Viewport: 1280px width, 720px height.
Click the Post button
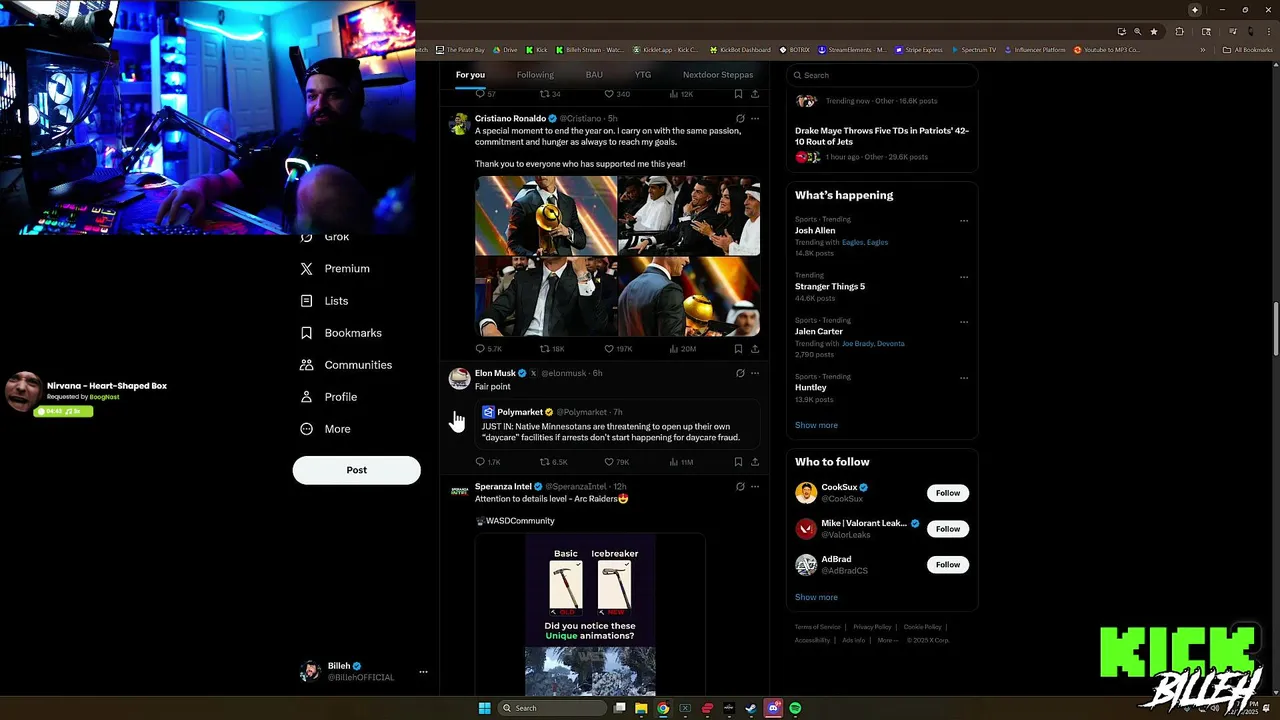click(356, 470)
